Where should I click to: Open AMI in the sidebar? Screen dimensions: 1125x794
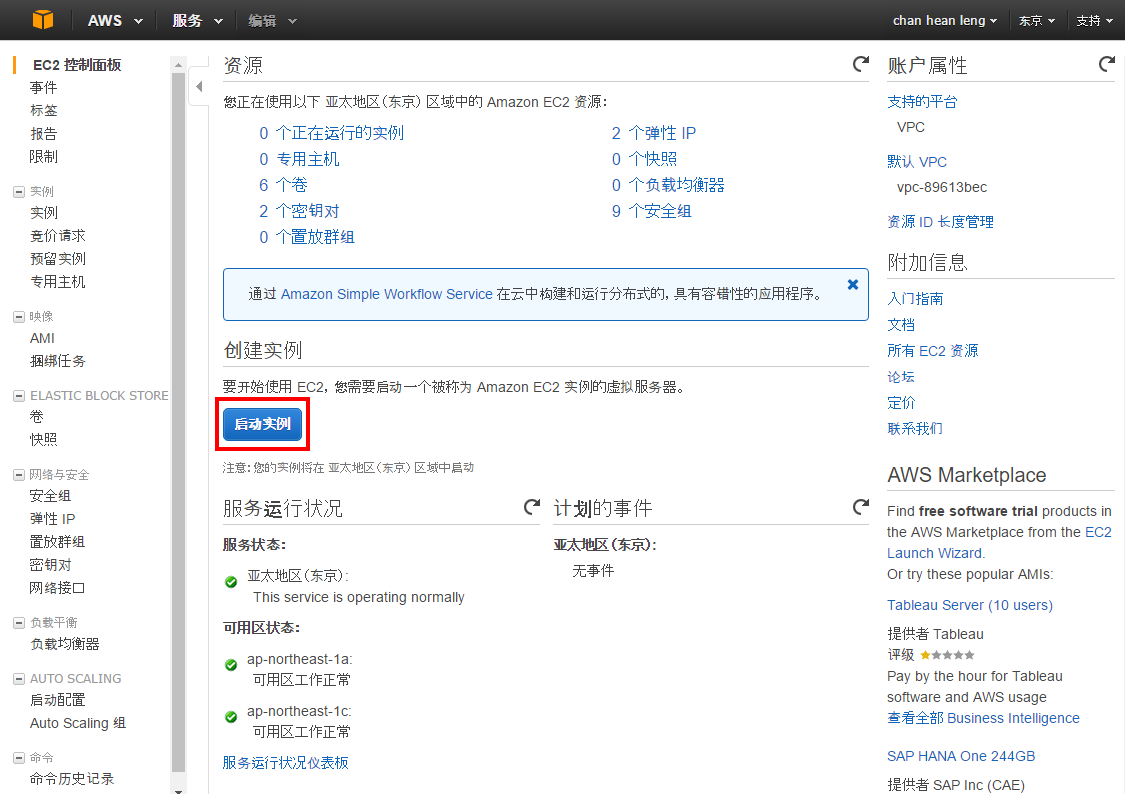click(x=42, y=338)
